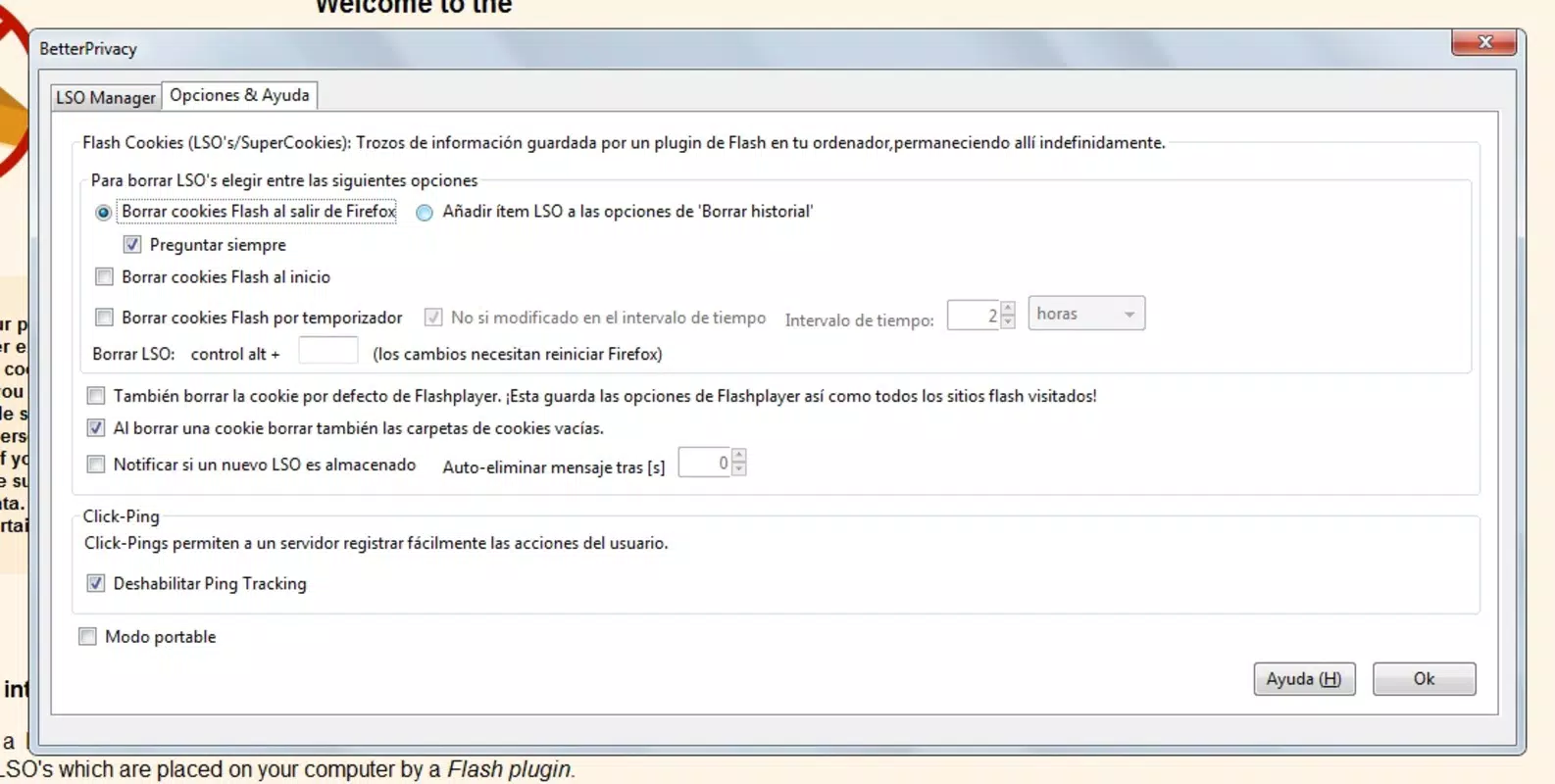The height and width of the screenshot is (784, 1555).
Task: Open the 'horas' time unit dropdown
Action: pos(1086,314)
